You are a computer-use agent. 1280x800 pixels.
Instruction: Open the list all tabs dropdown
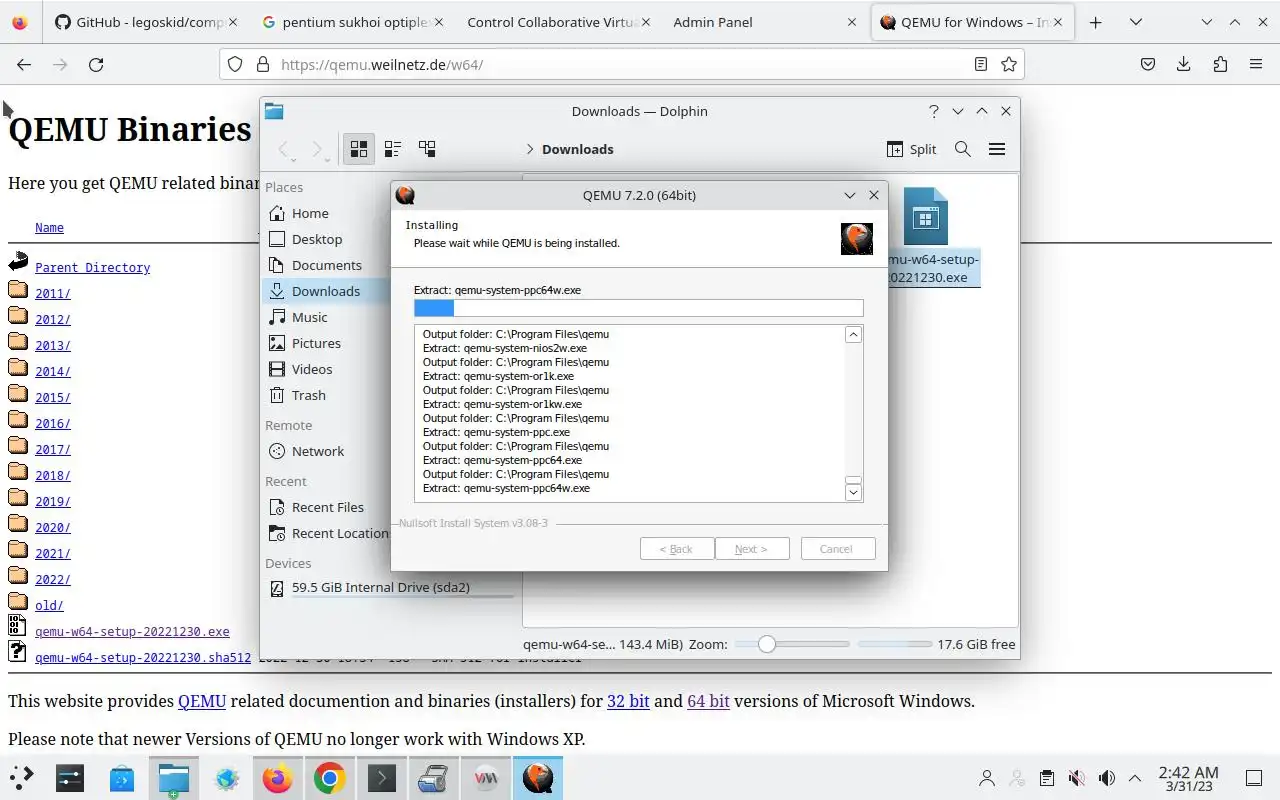click(1136, 22)
